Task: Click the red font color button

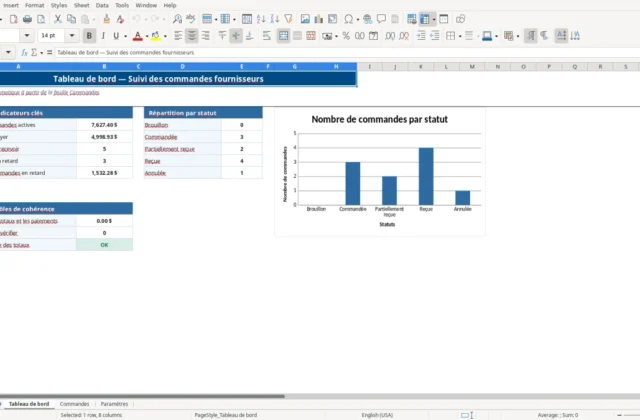Action: (138, 36)
